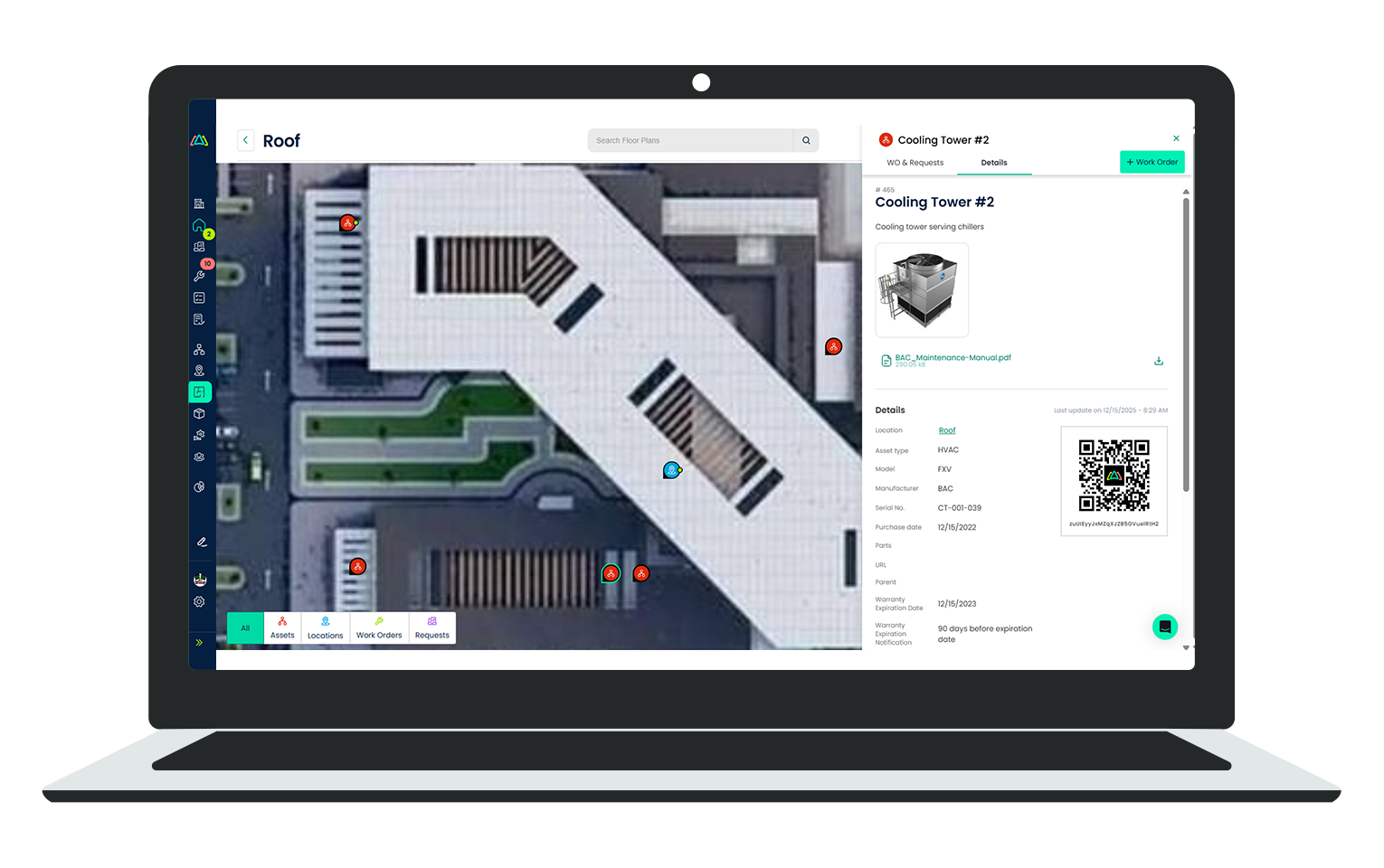Download the BAC_Maintenance-Manual.pdf attachment
1384x868 pixels.
(1158, 360)
